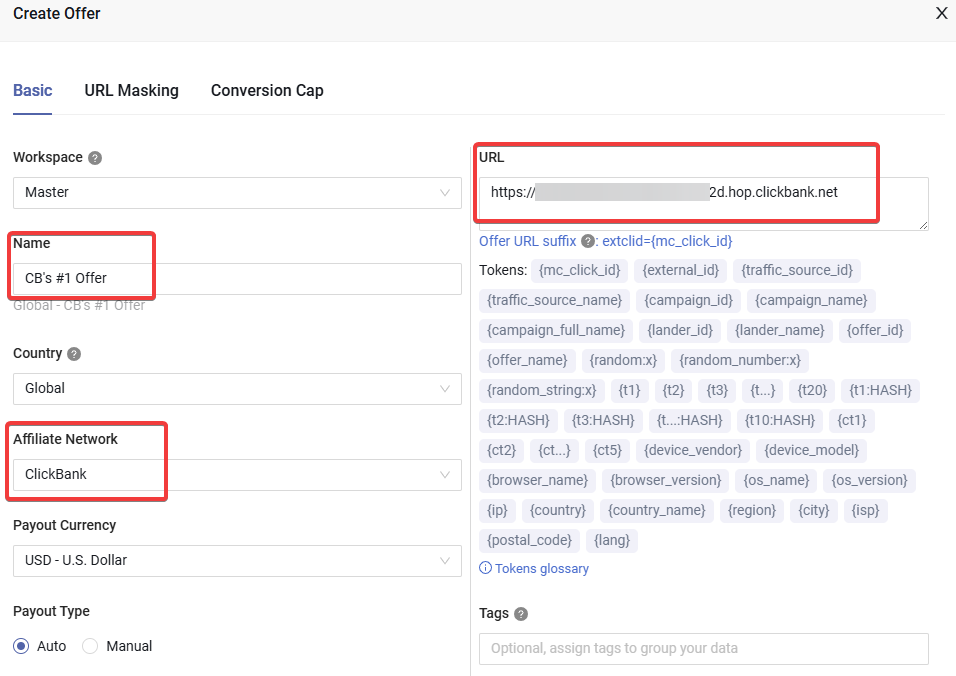Open the Affiliate Network dropdown showing ClickBank
The width and height of the screenshot is (956, 676).
click(x=237, y=475)
